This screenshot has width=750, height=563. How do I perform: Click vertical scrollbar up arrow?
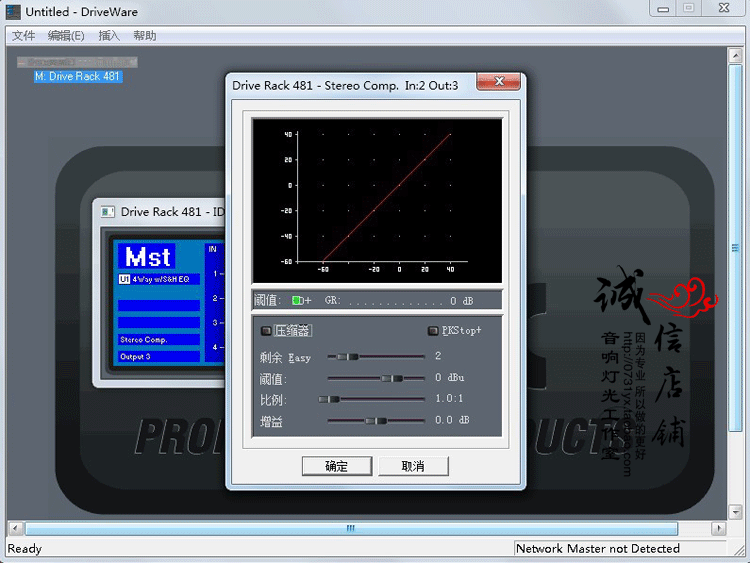point(735,55)
